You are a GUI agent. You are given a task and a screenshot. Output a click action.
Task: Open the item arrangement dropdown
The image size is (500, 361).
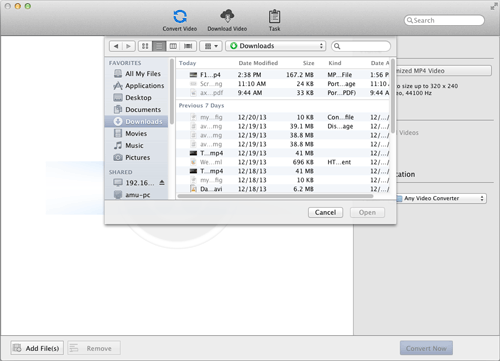coord(211,46)
